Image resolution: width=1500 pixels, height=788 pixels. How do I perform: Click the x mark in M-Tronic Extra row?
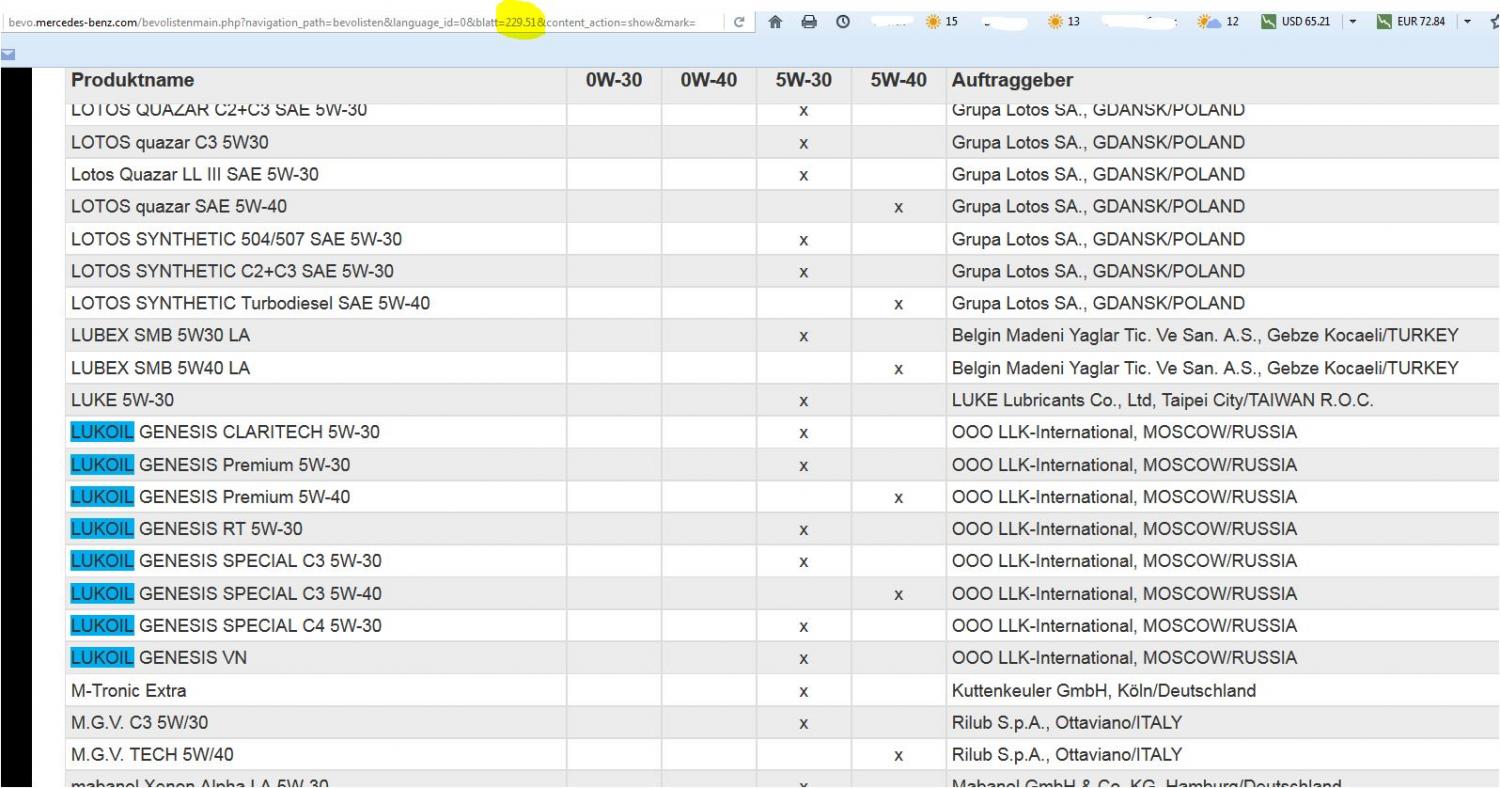803,691
